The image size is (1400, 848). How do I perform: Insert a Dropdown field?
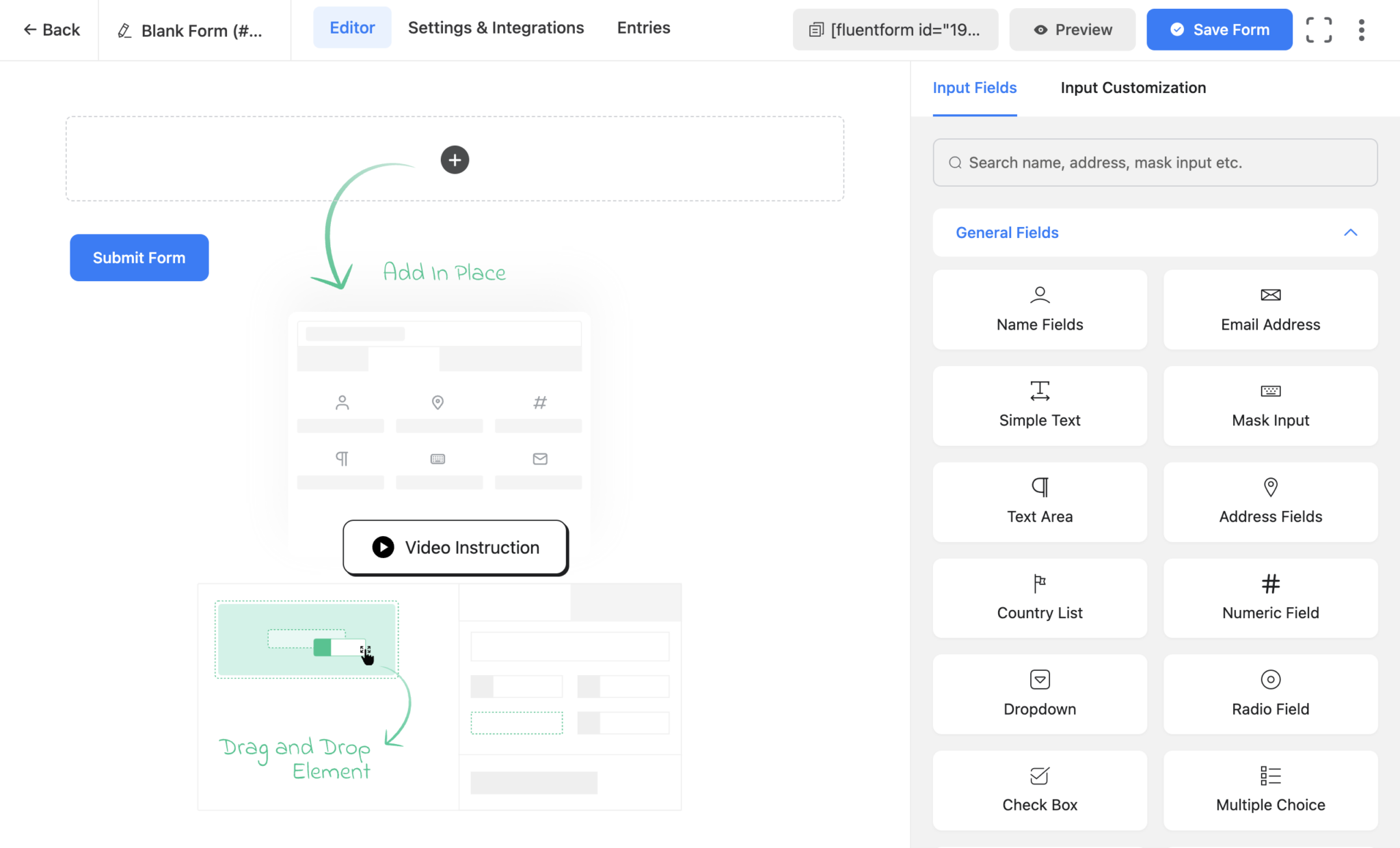pyautogui.click(x=1039, y=694)
